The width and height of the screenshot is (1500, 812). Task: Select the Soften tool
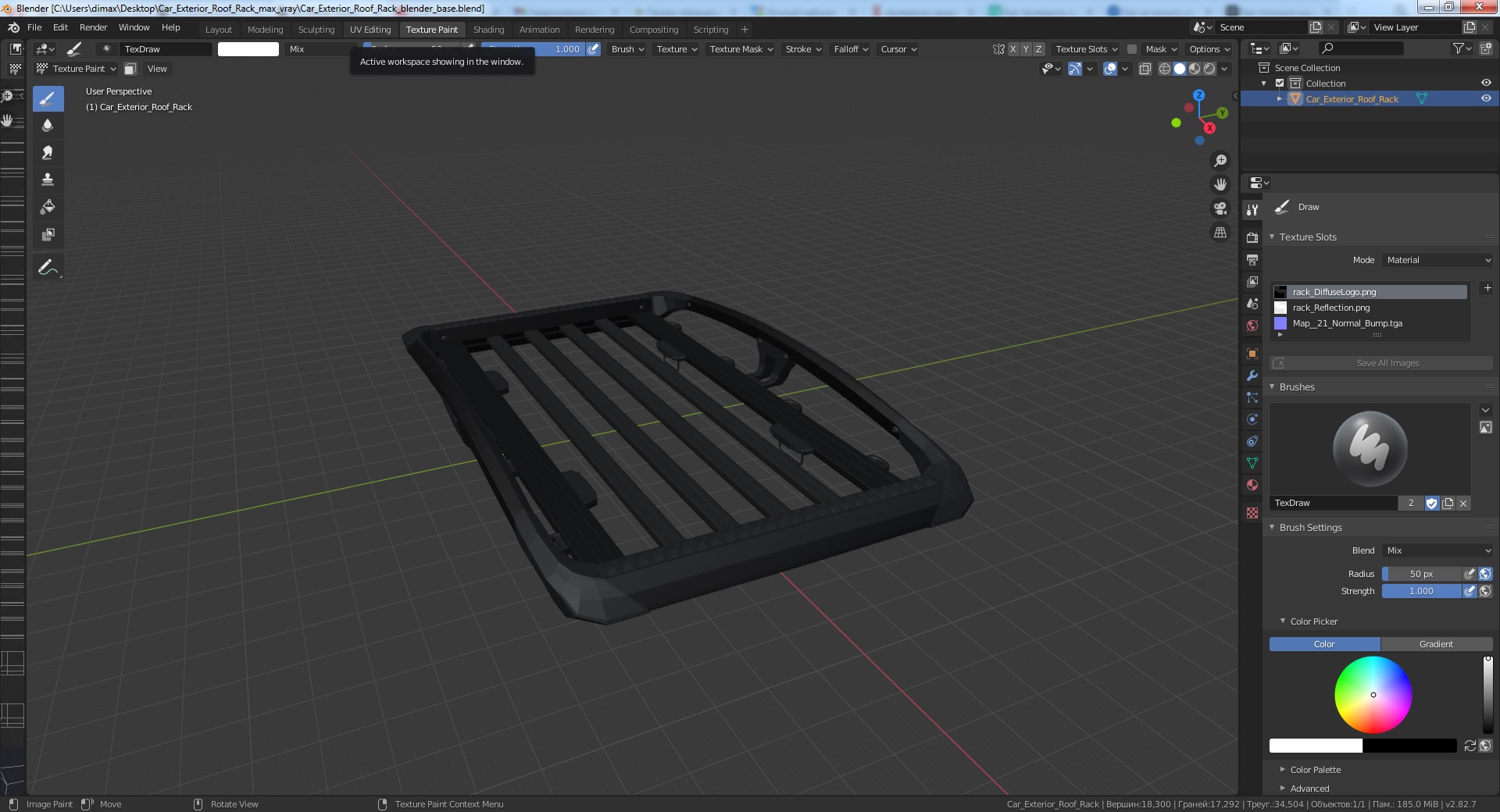48,125
